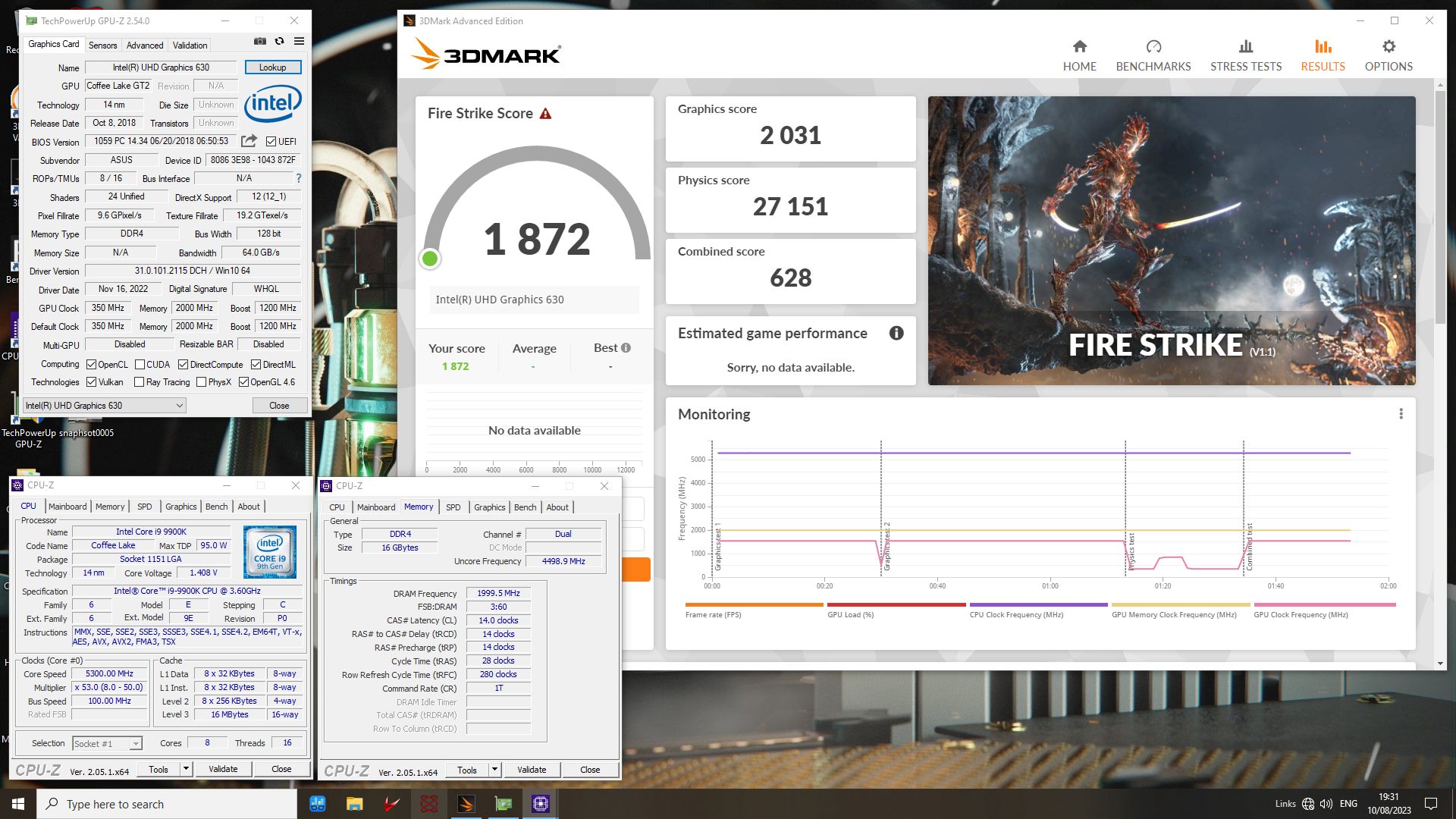Click GPU Memory Clock Frequency legend bar

1181,605
